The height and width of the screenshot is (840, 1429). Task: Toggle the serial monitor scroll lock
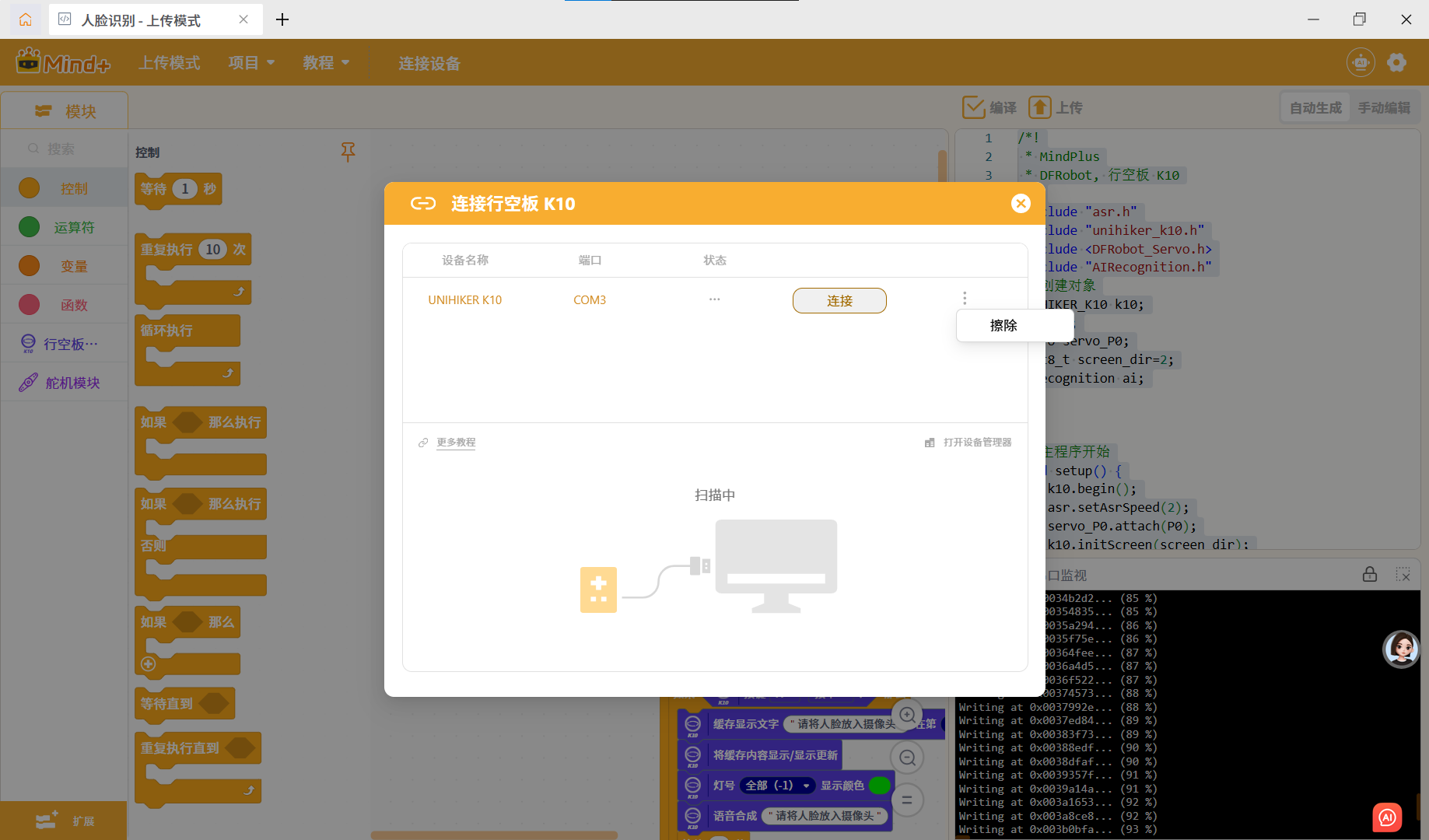click(1371, 575)
